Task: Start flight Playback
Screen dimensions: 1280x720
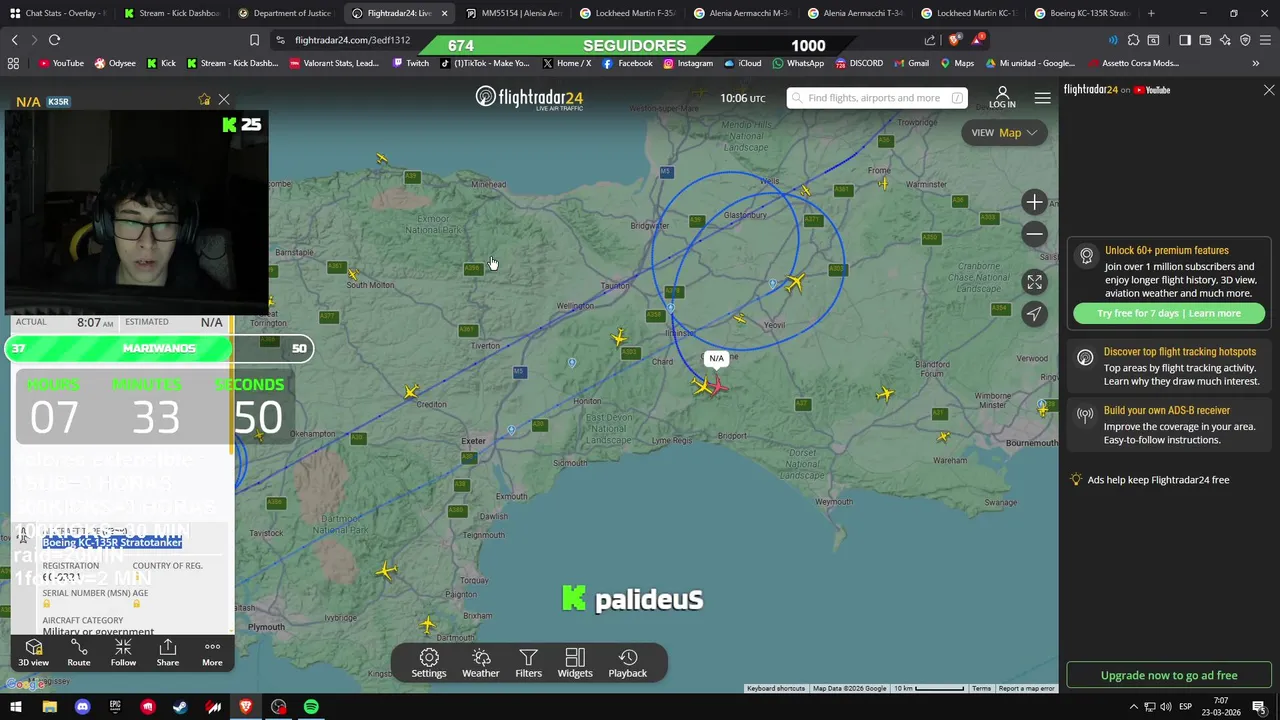Action: 628,663
